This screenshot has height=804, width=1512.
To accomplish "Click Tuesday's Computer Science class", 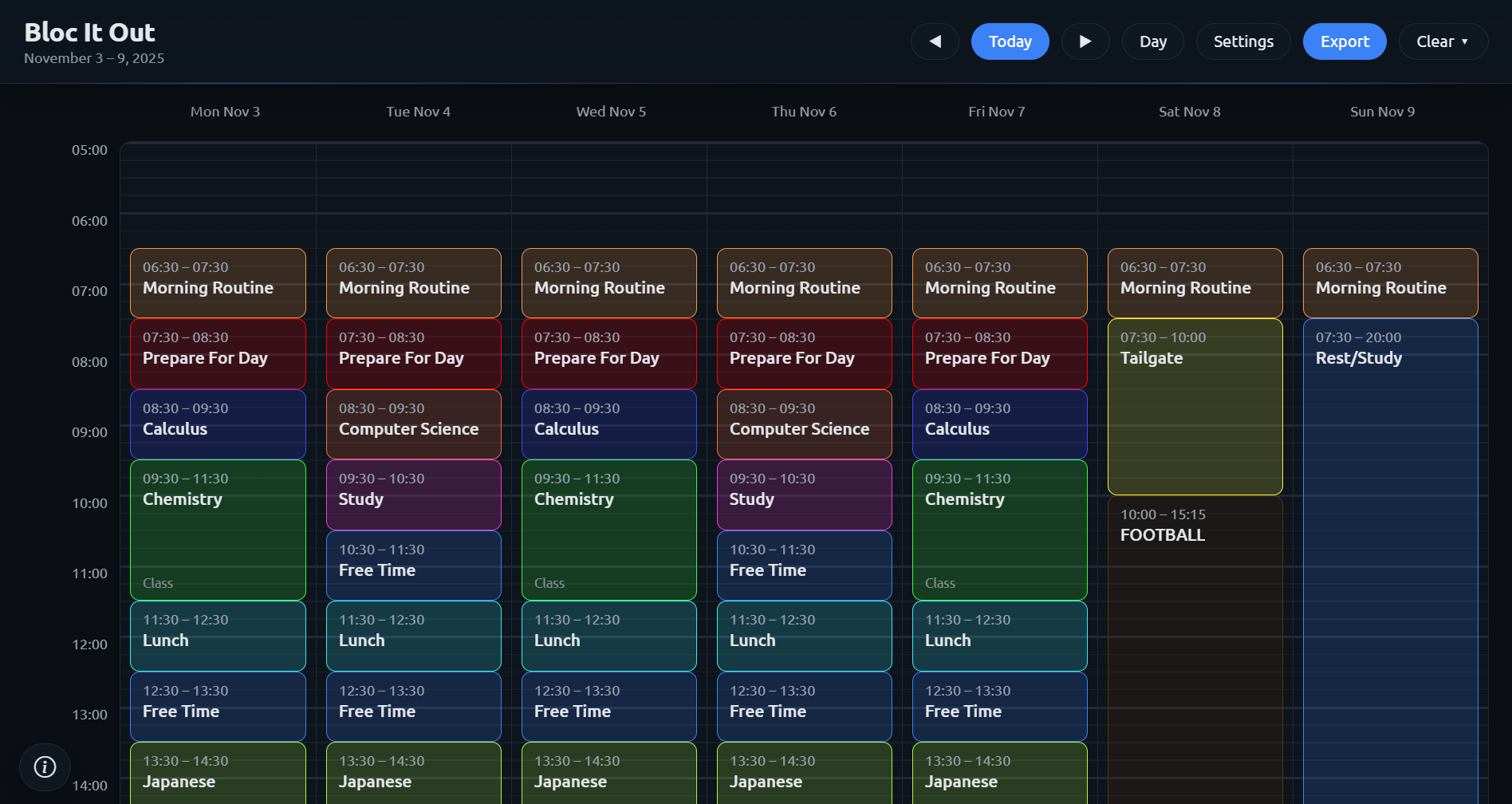I will 413,424.
